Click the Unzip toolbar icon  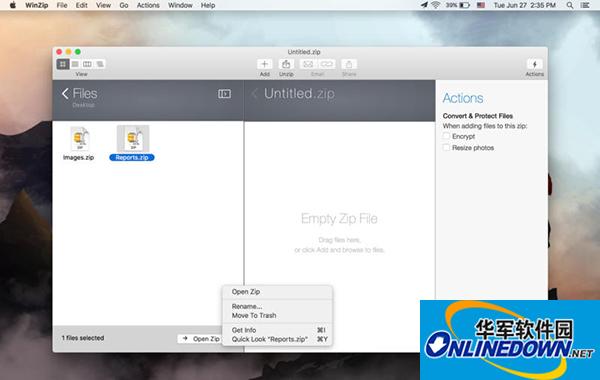click(286, 64)
